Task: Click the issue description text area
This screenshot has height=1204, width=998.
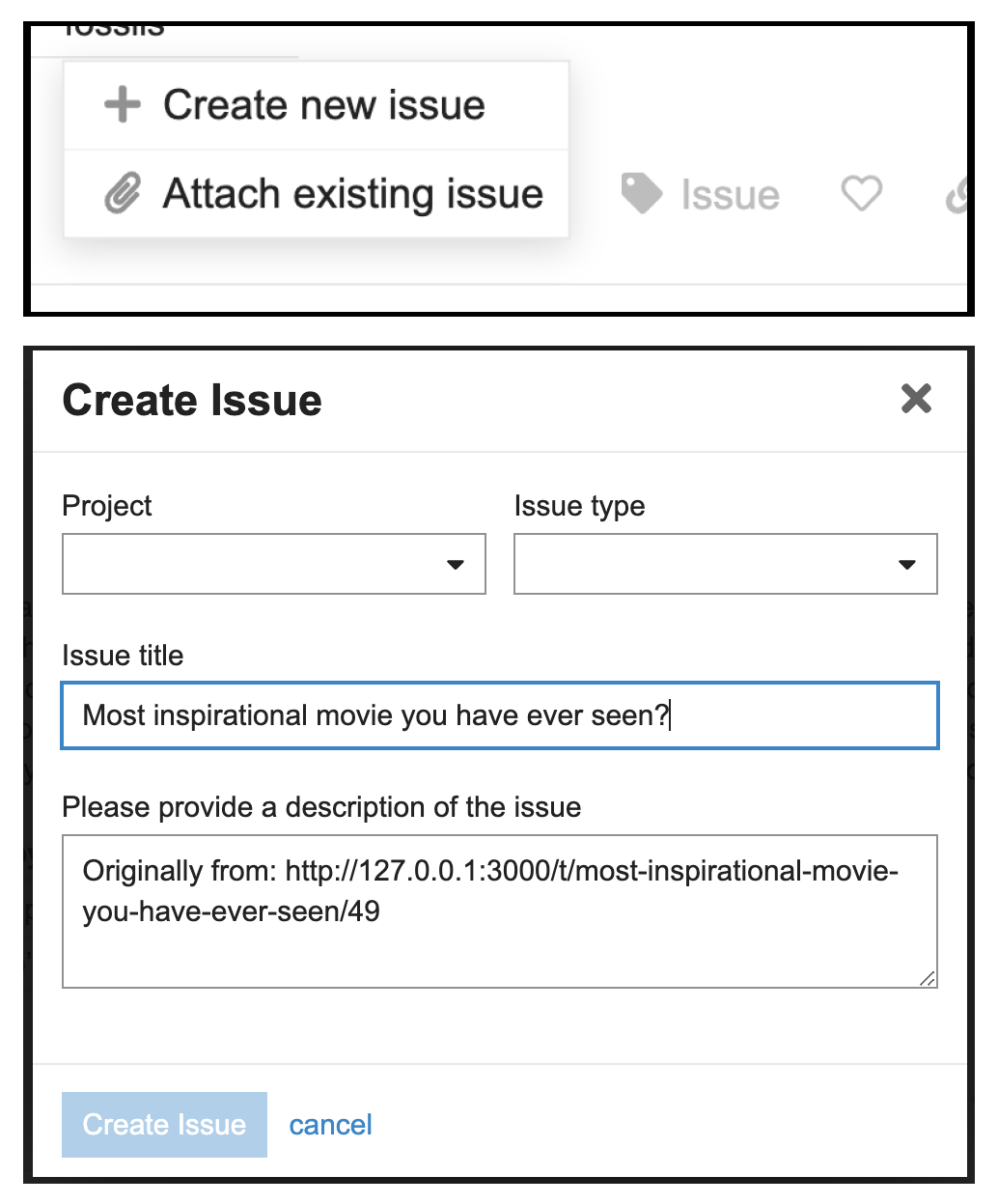Action: tap(500, 908)
